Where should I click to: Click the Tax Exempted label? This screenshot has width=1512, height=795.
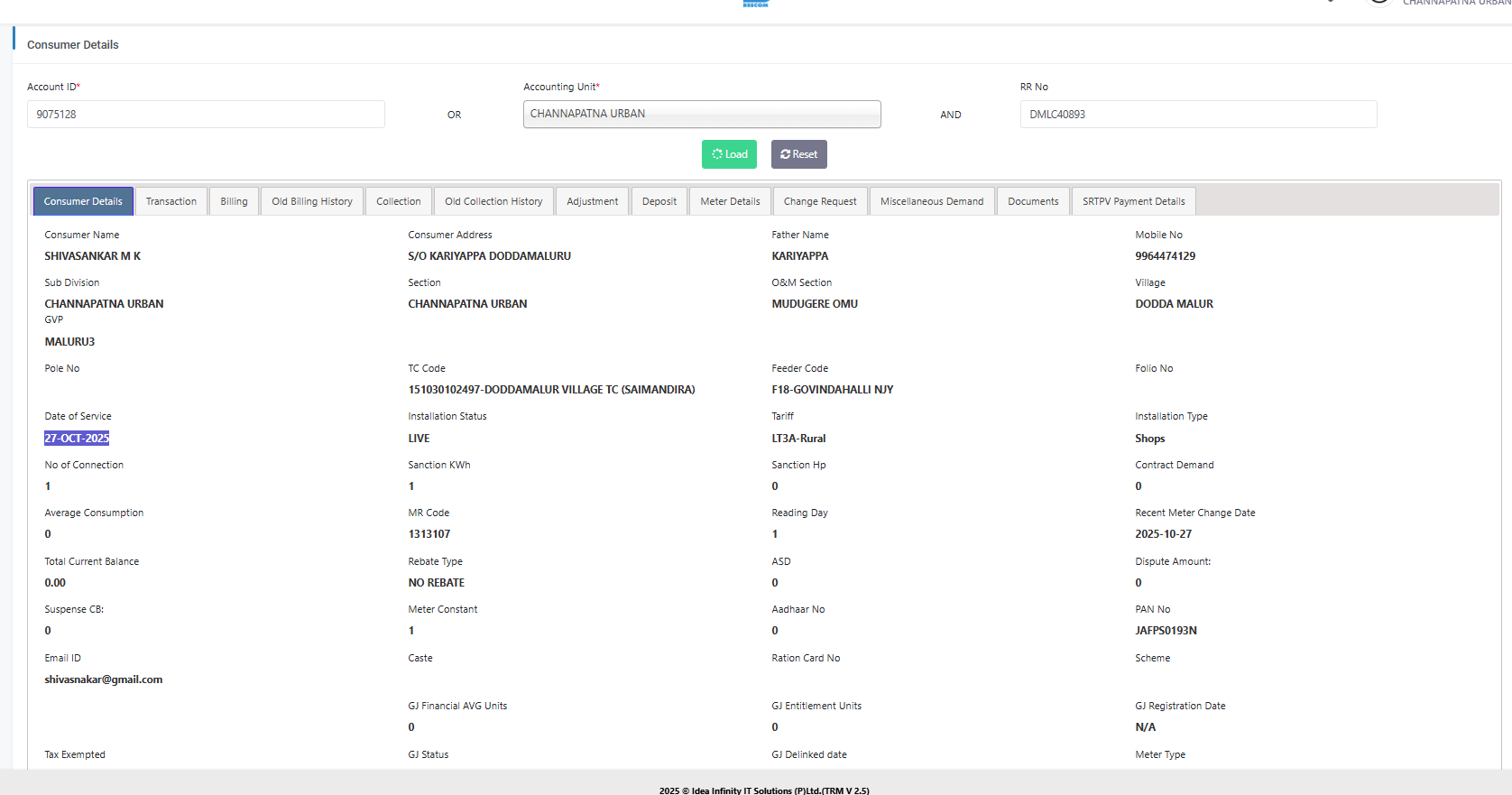coord(75,754)
